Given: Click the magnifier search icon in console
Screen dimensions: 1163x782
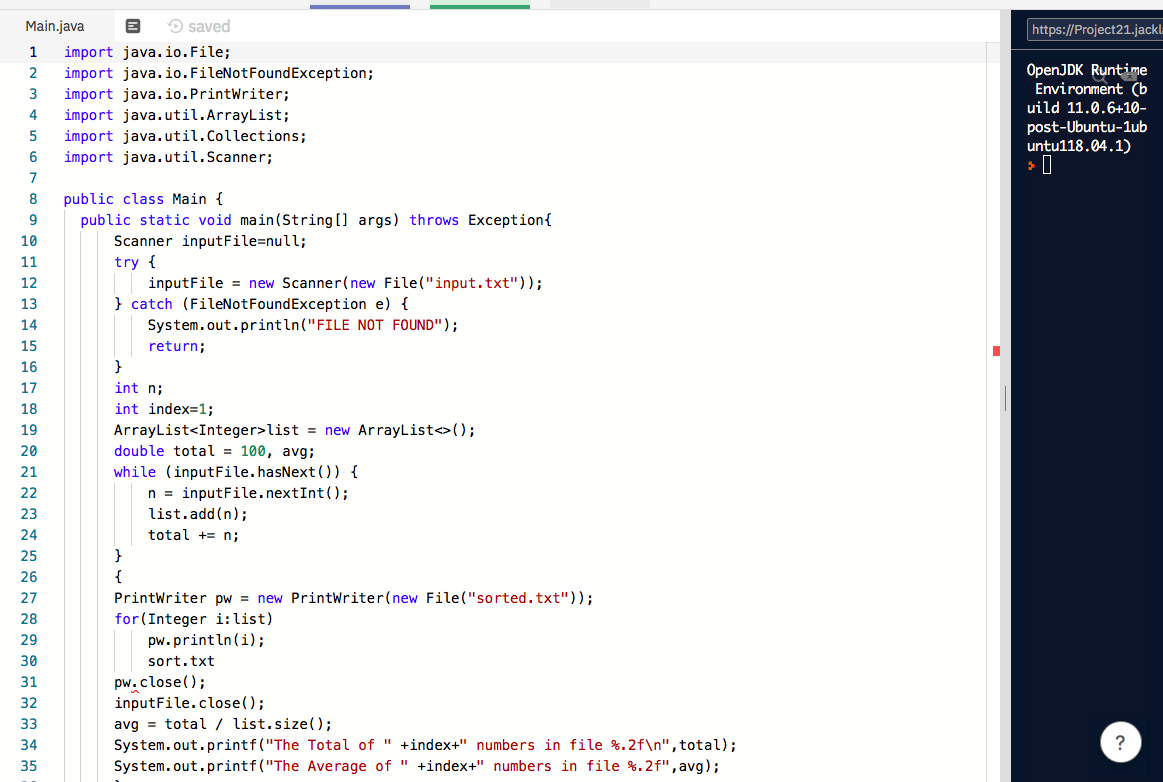Looking at the screenshot, I should 1099,75.
